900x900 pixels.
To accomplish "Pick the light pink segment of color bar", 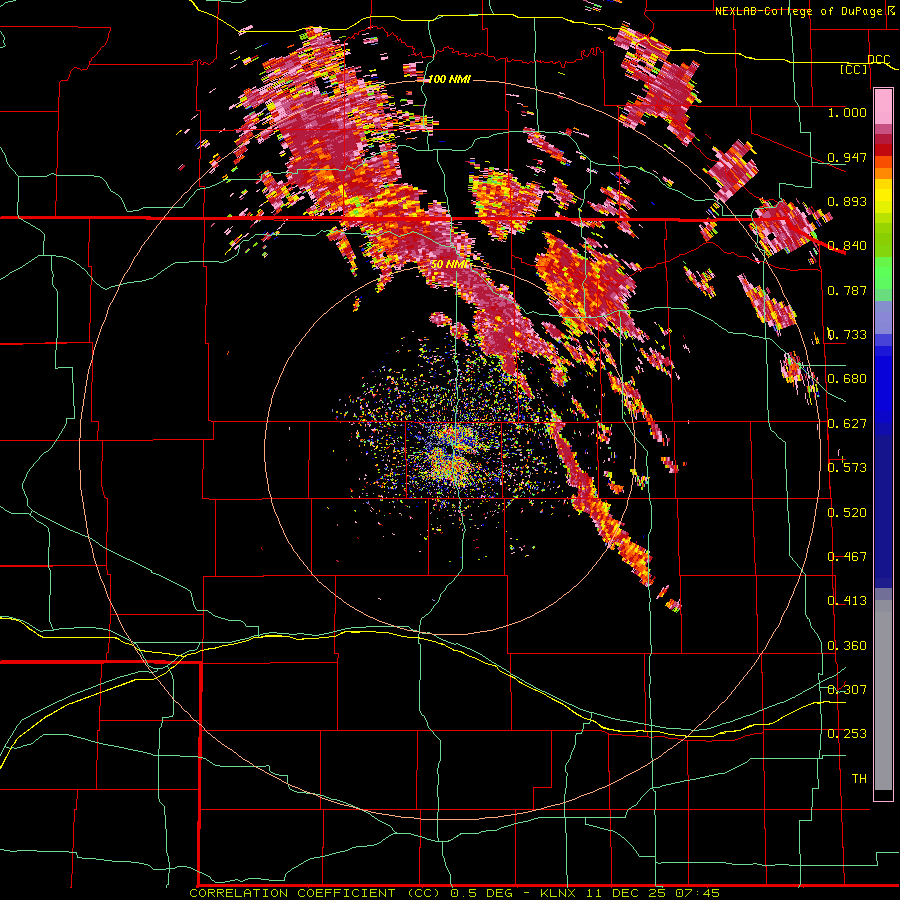I will point(883,107).
